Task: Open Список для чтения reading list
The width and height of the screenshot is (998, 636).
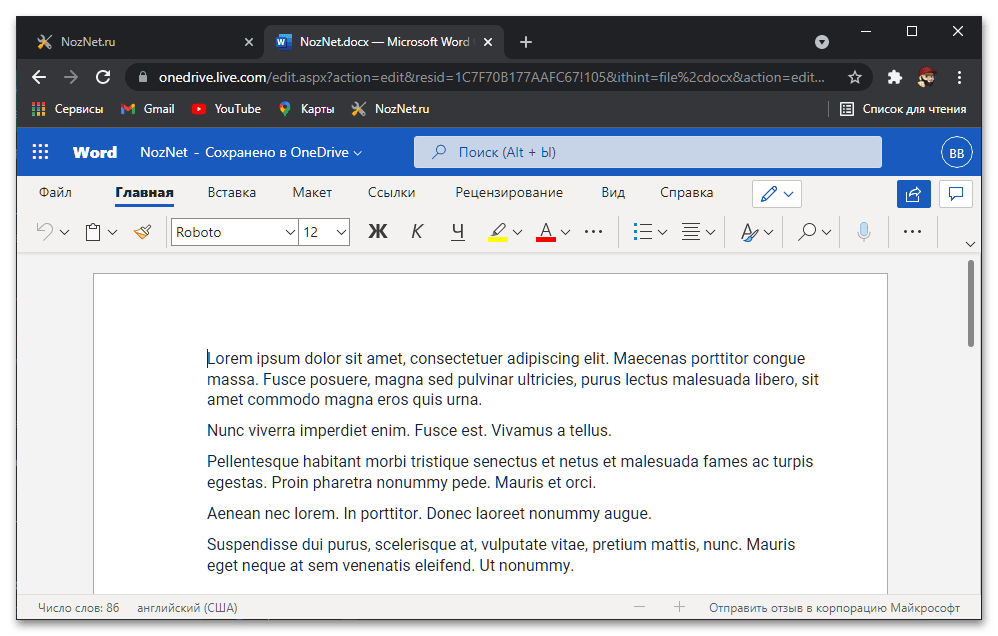Action: [x=903, y=109]
